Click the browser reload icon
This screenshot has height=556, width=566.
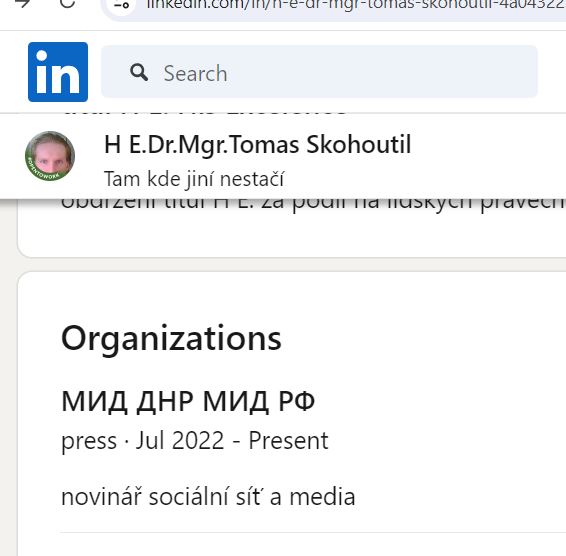(67, 3)
